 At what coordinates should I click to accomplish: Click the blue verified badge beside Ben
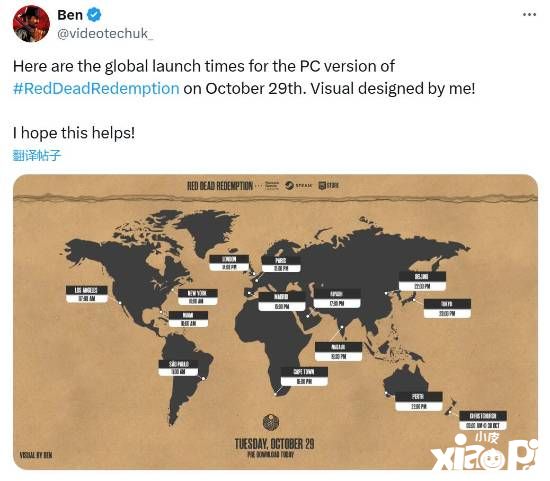(94, 15)
